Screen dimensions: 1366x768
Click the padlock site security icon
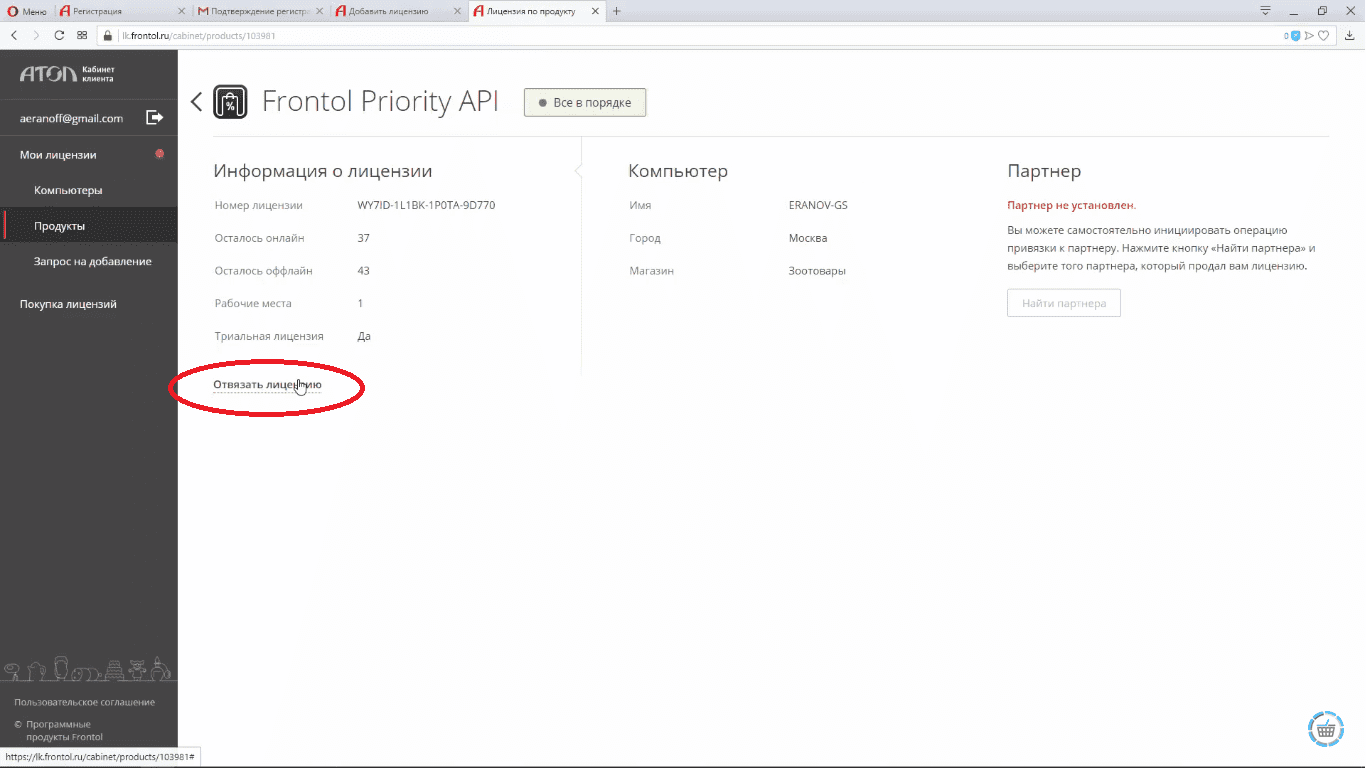click(109, 35)
